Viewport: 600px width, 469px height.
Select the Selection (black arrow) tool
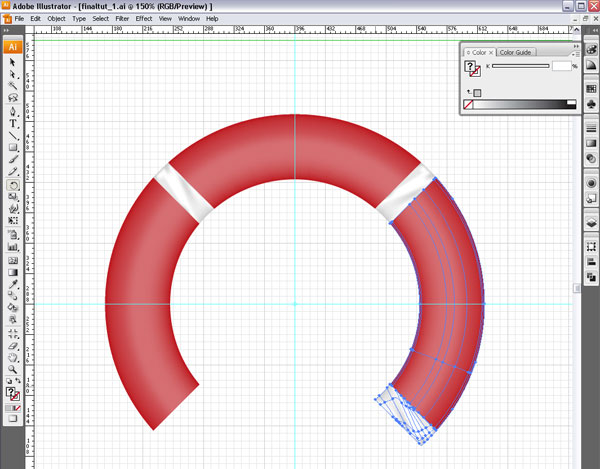click(13, 62)
